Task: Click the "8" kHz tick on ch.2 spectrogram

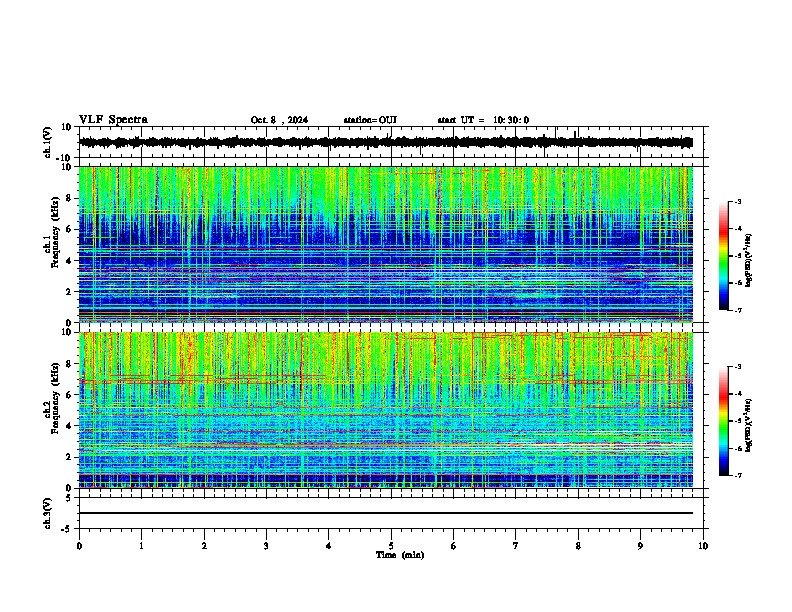Action: [x=69, y=364]
